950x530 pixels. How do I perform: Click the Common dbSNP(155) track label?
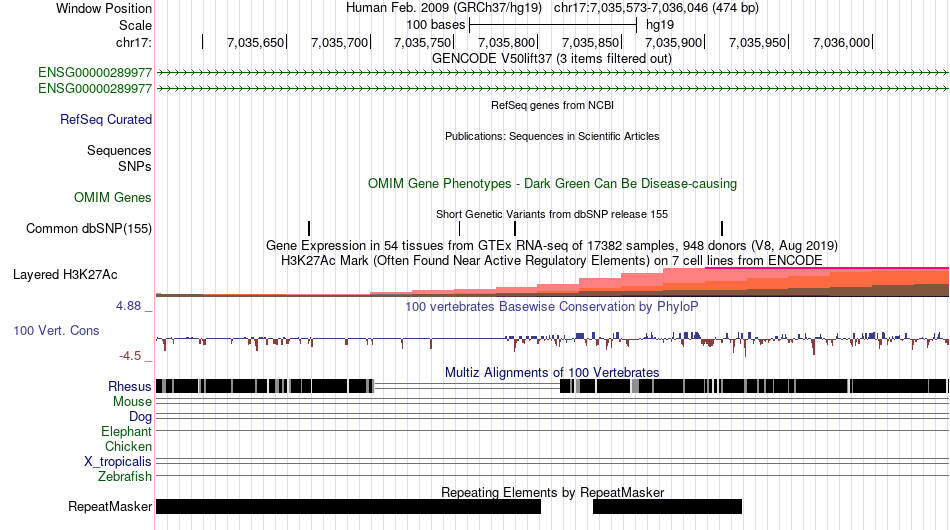pyautogui.click(x=89, y=228)
